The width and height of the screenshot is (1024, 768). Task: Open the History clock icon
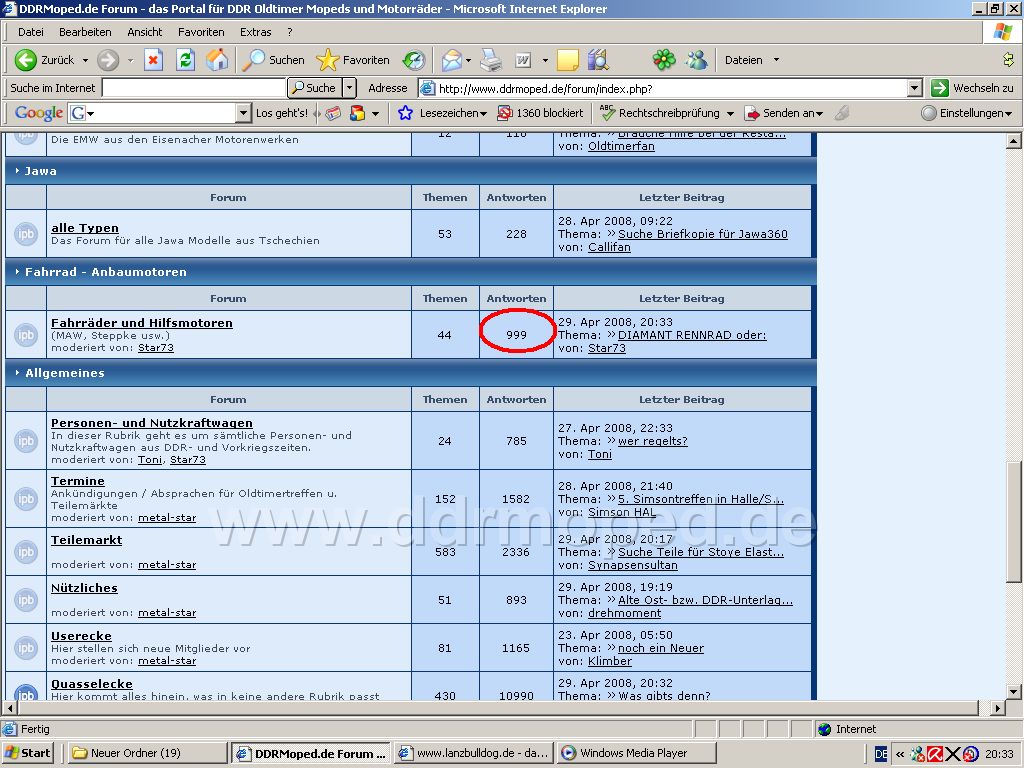point(414,60)
